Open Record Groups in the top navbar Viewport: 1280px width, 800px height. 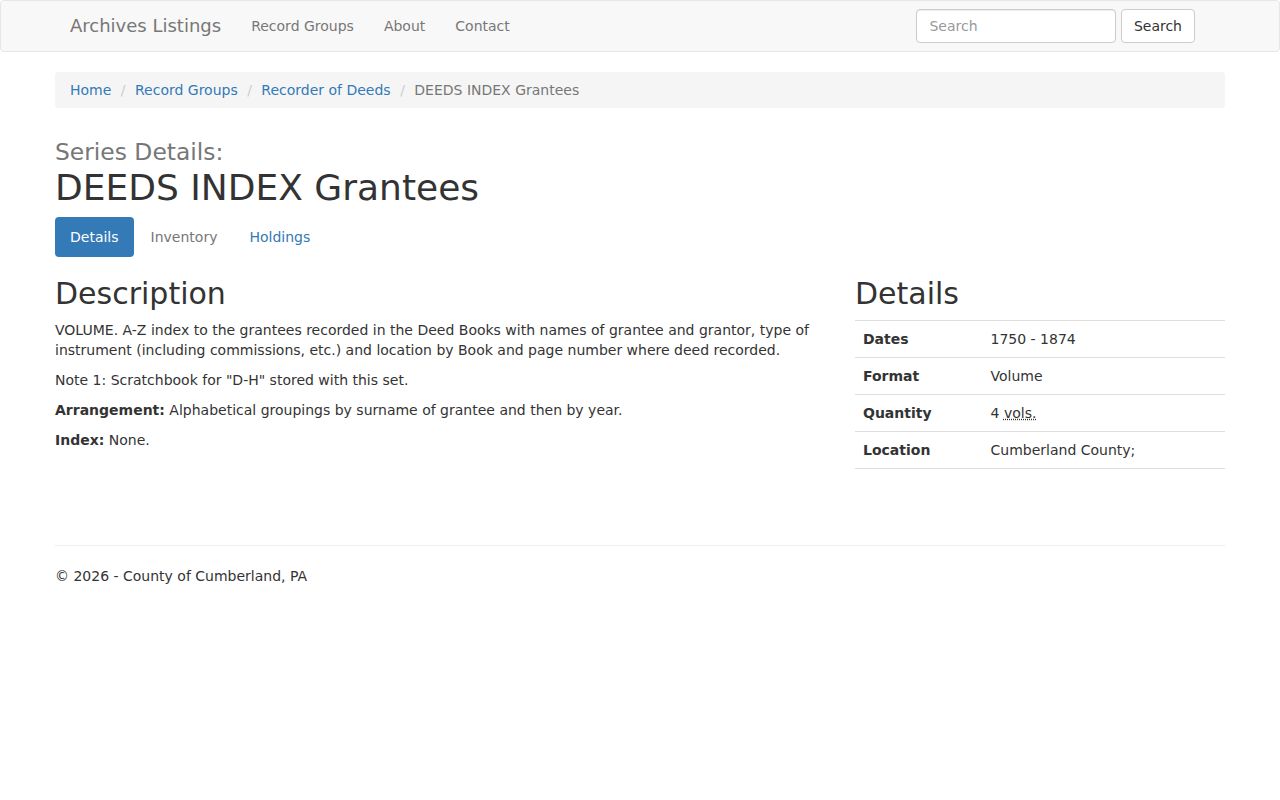point(302,26)
